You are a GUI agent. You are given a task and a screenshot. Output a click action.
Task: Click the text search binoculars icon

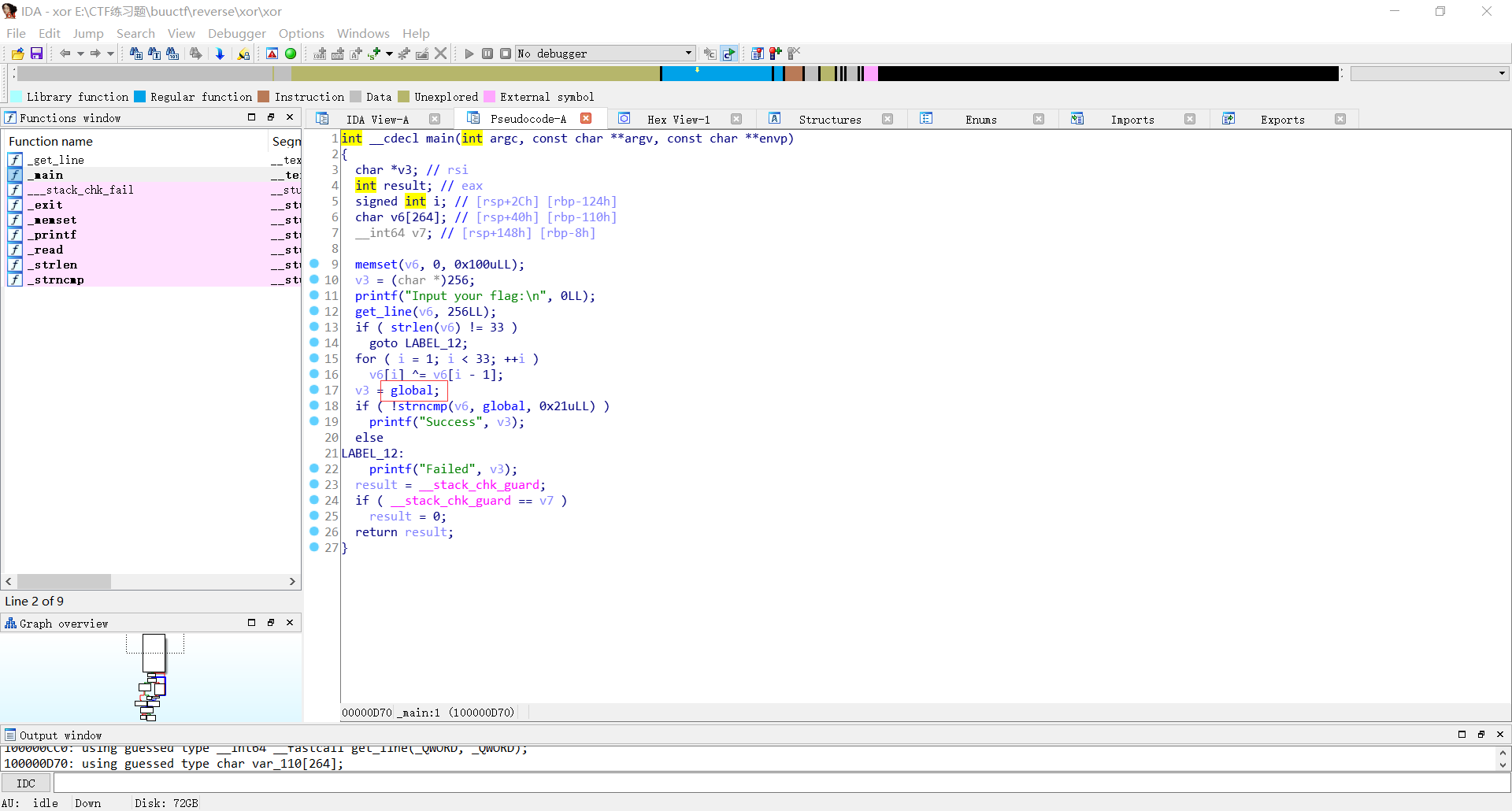tap(154, 54)
